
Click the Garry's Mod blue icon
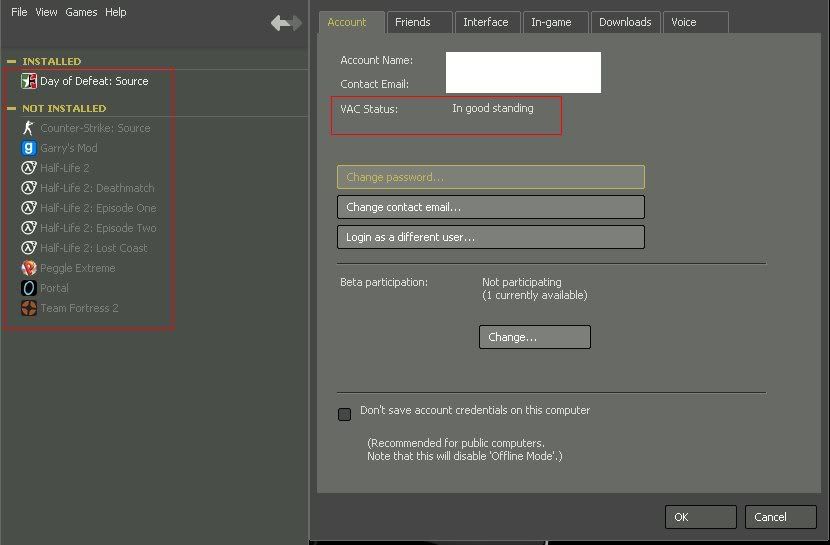coord(29,148)
